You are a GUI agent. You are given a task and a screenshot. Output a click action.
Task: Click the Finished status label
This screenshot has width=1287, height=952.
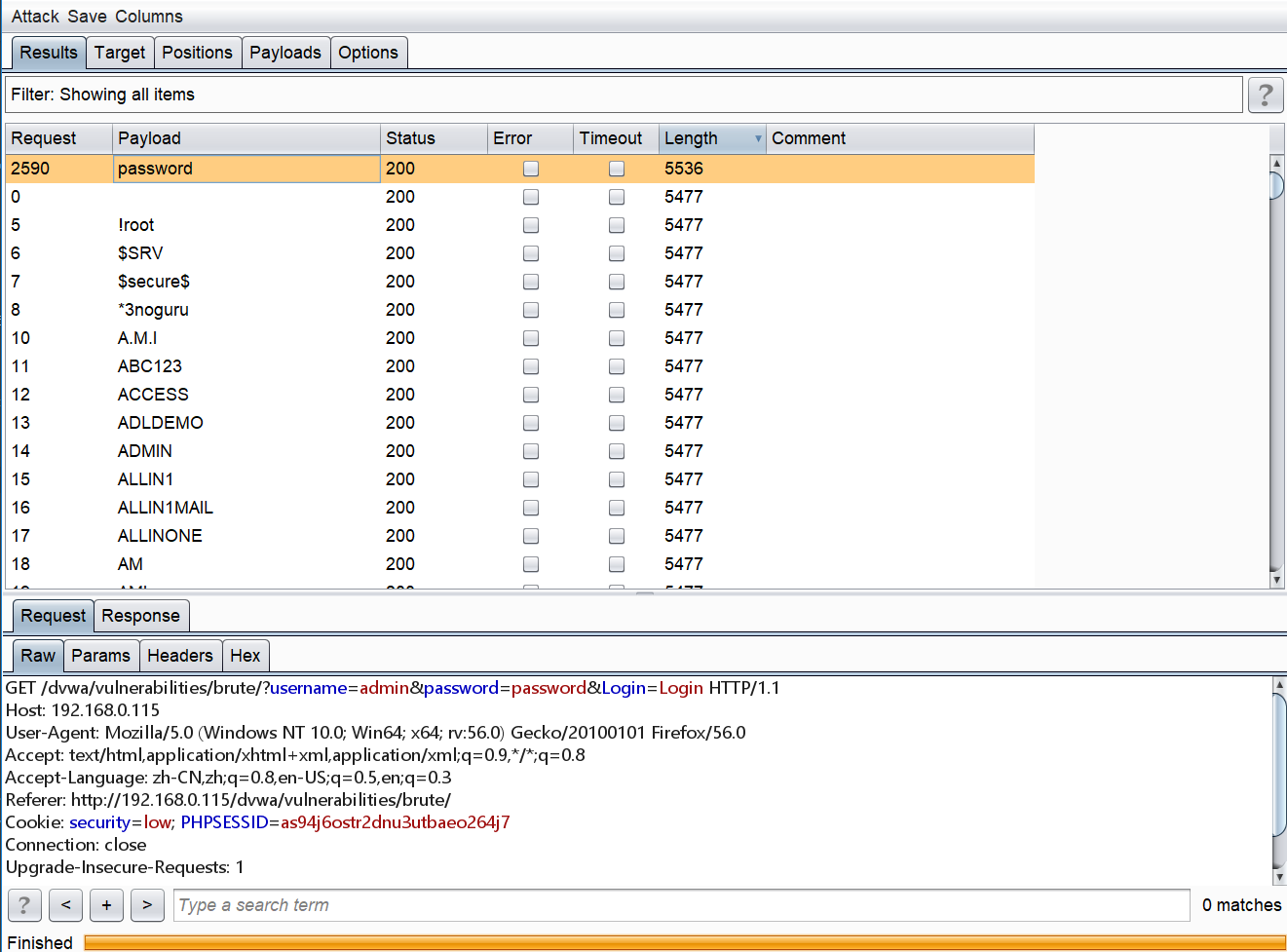pos(40,942)
